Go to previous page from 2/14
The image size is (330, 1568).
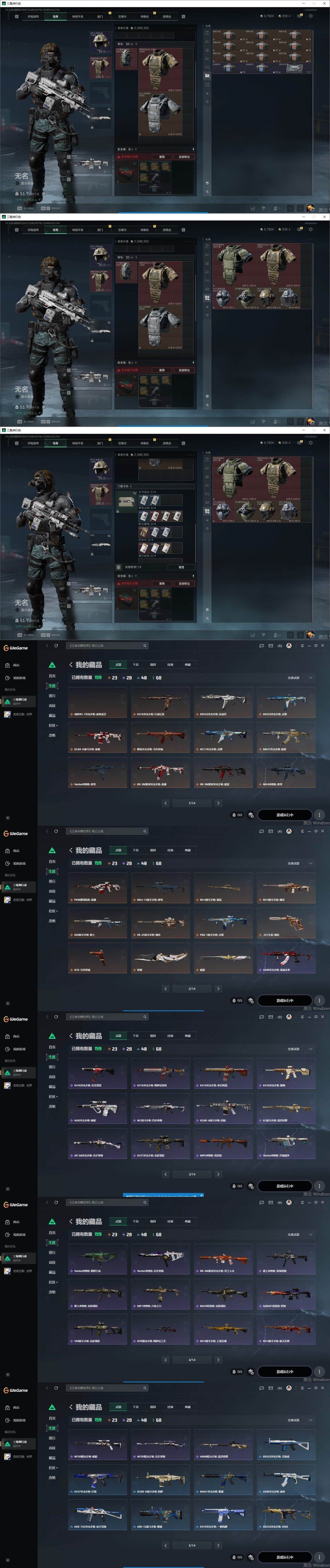click(166, 988)
